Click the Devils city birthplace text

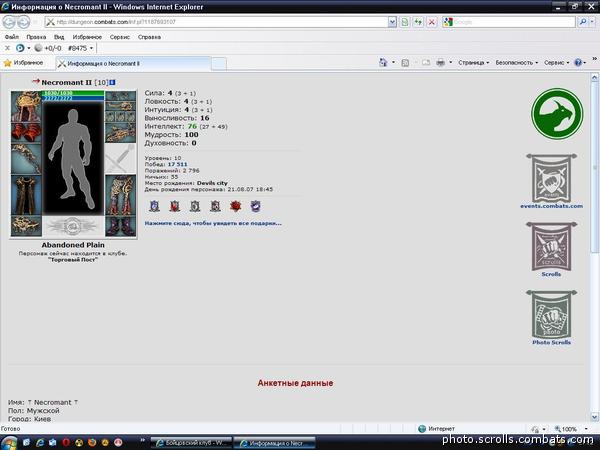click(212, 183)
